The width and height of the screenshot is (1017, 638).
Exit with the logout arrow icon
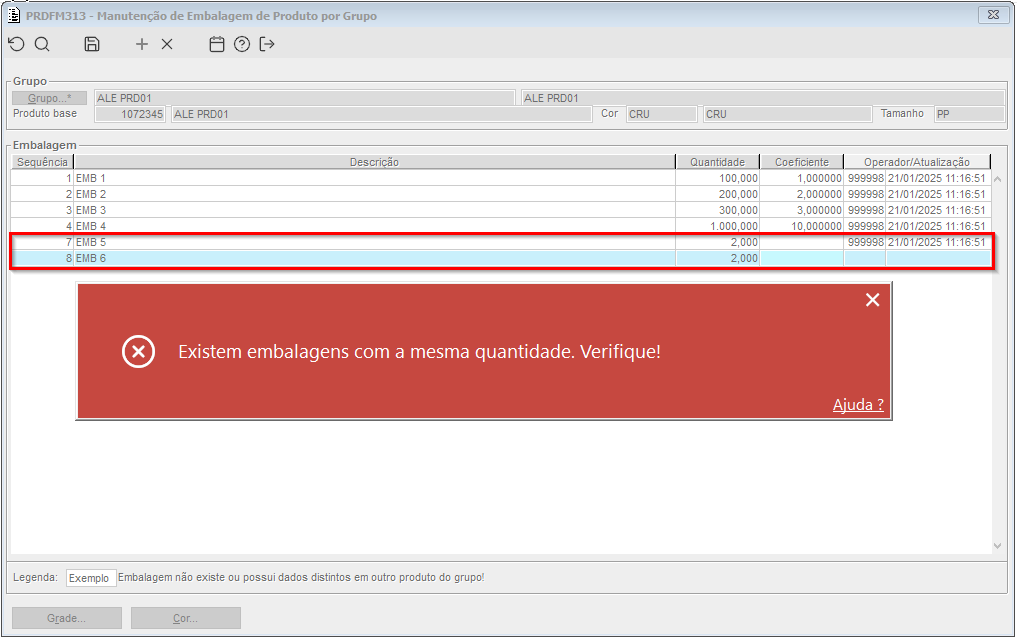coord(267,44)
